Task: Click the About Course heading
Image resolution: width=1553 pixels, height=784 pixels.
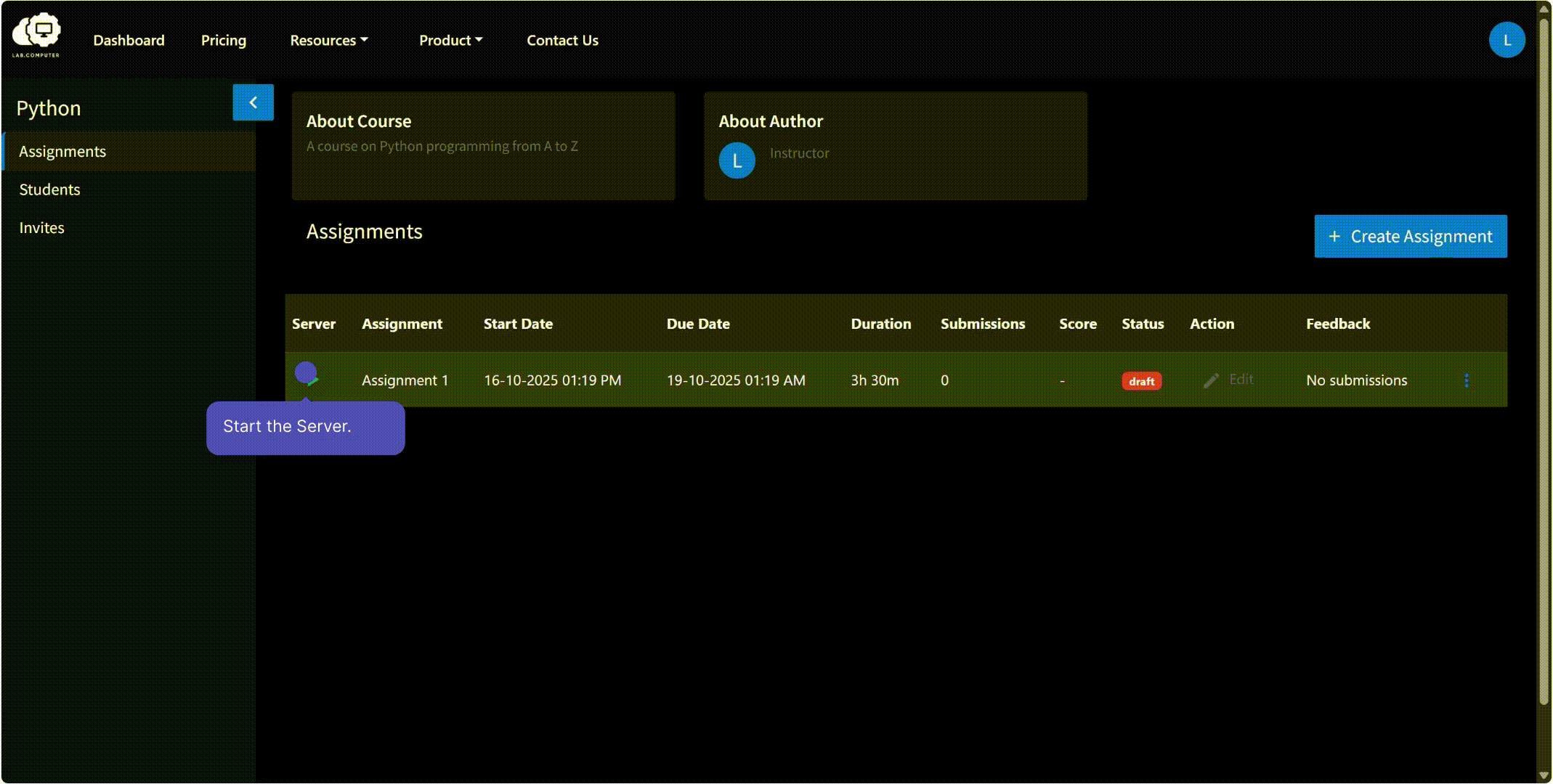Action: 359,121
